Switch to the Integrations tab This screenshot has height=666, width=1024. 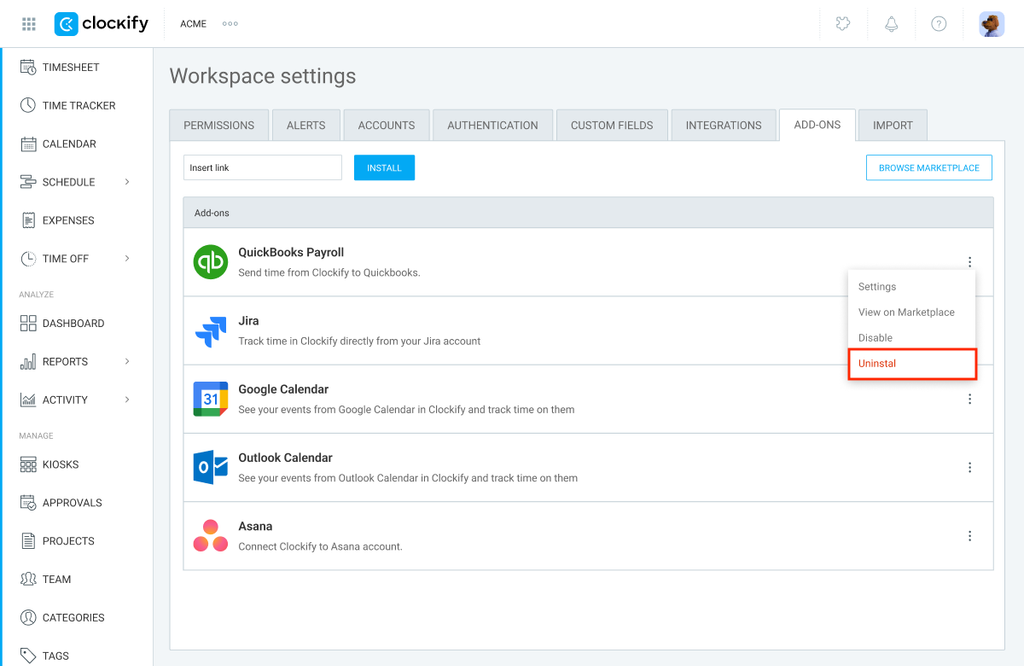point(723,125)
